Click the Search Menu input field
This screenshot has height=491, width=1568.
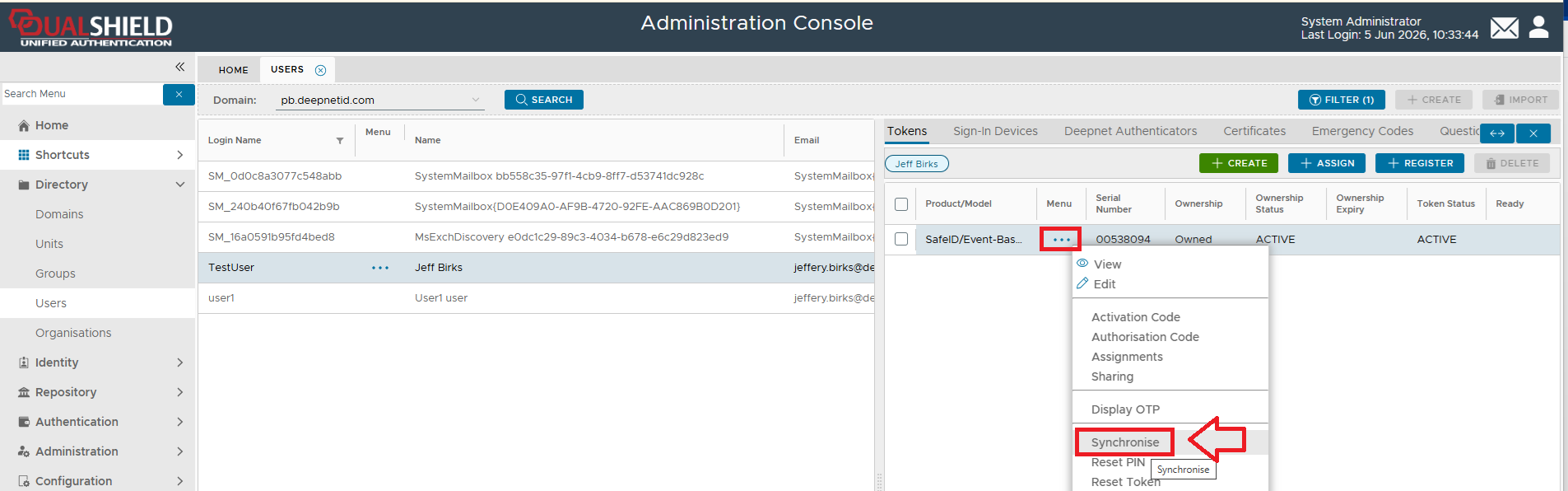click(x=81, y=94)
